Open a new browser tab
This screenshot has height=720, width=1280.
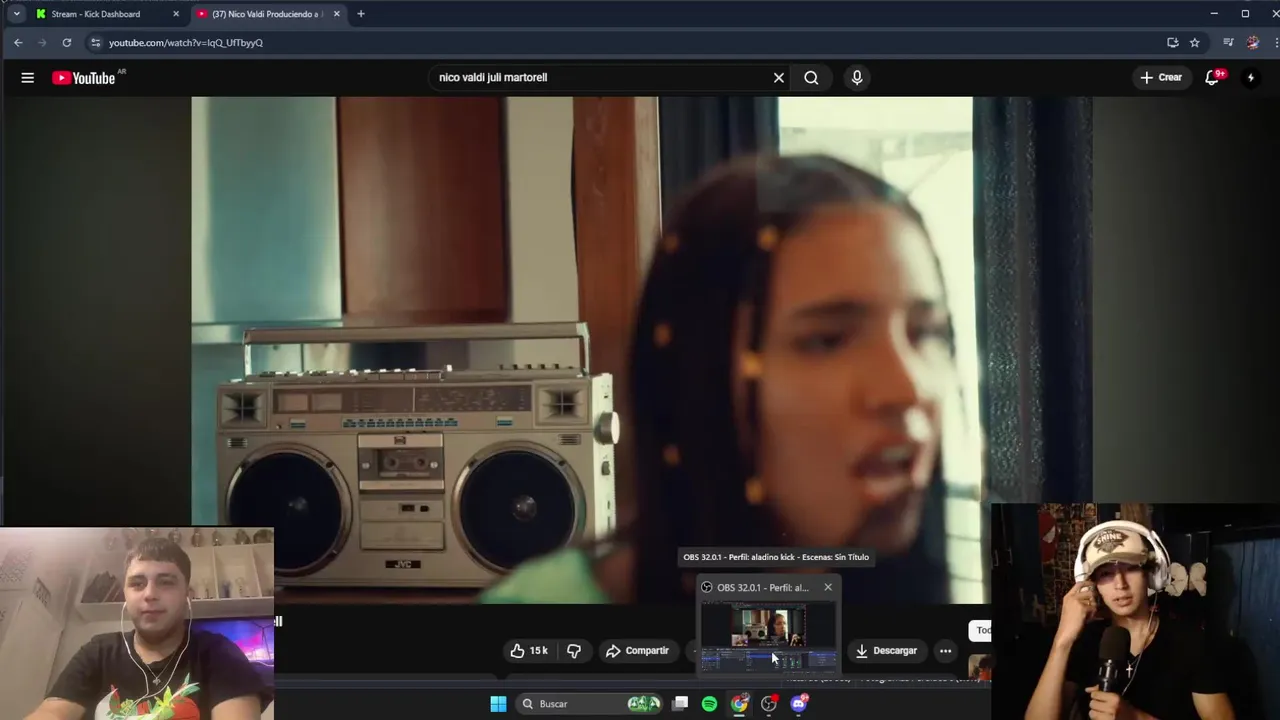coord(361,14)
